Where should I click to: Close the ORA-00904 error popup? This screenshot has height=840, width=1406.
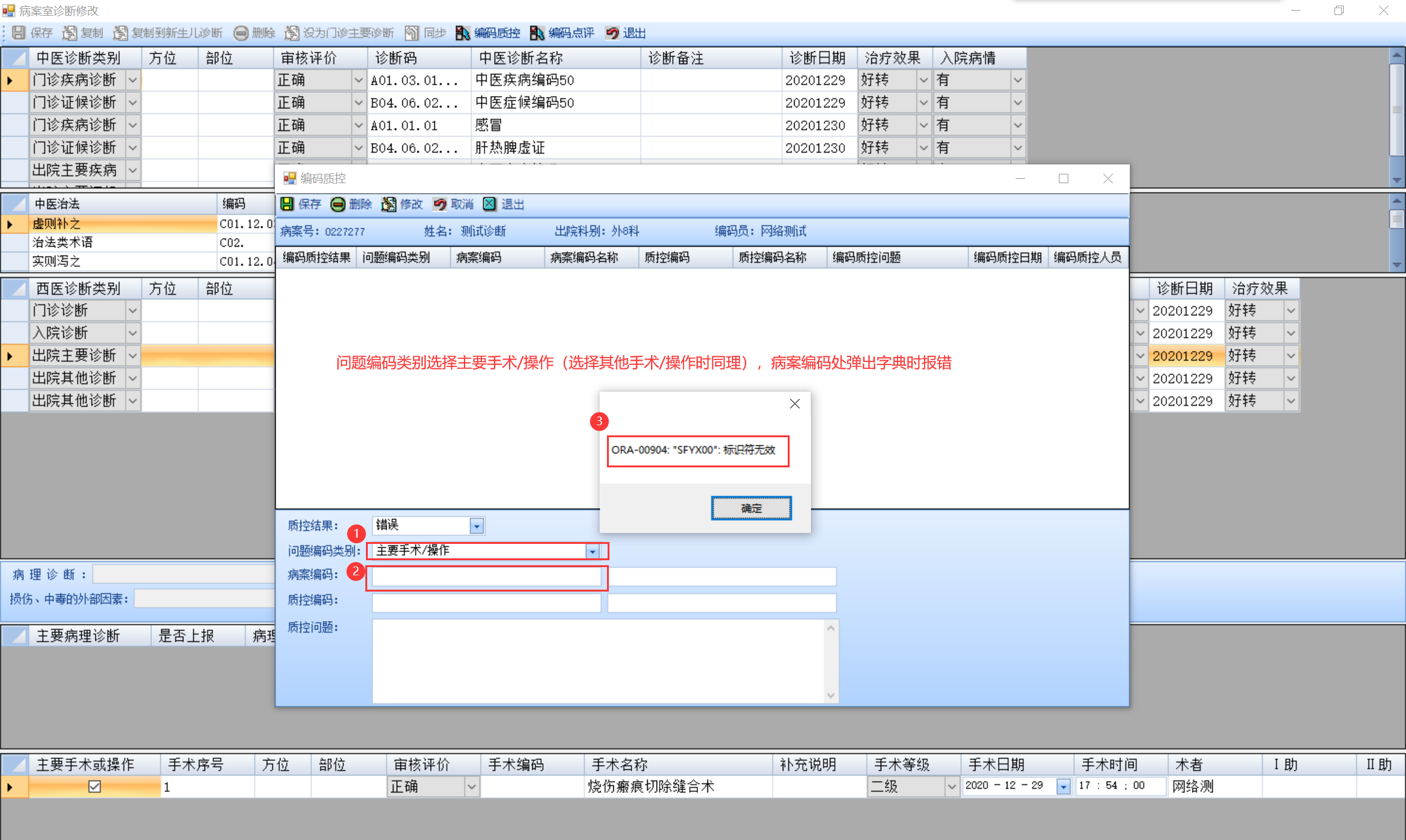[795, 403]
